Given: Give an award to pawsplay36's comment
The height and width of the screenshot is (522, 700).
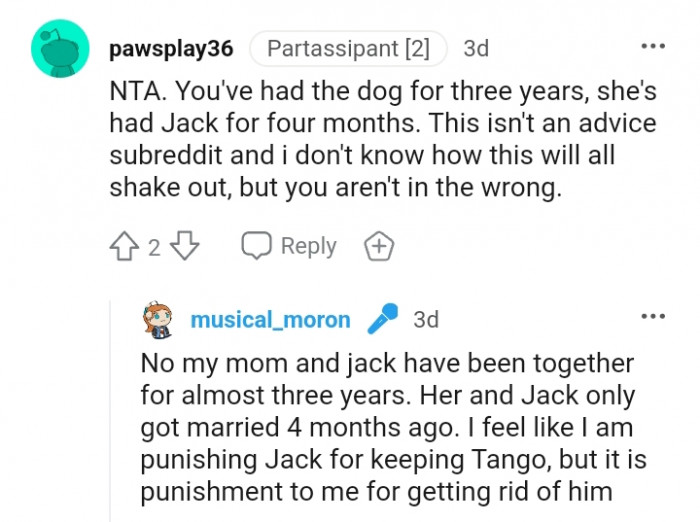Looking at the screenshot, I should tap(378, 247).
